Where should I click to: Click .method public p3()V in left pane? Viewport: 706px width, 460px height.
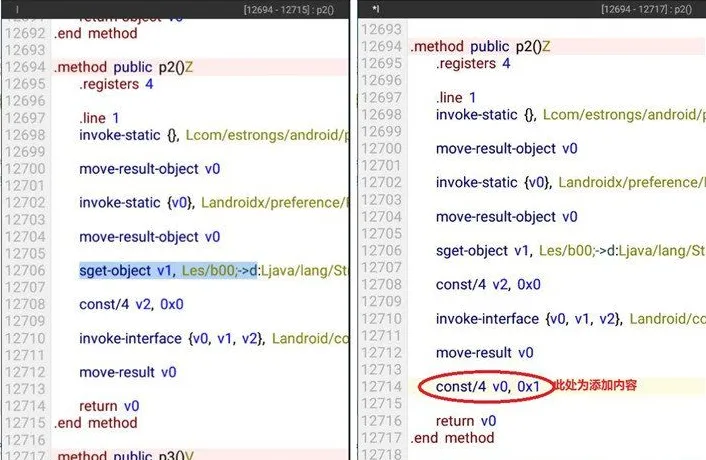[x=124, y=456]
